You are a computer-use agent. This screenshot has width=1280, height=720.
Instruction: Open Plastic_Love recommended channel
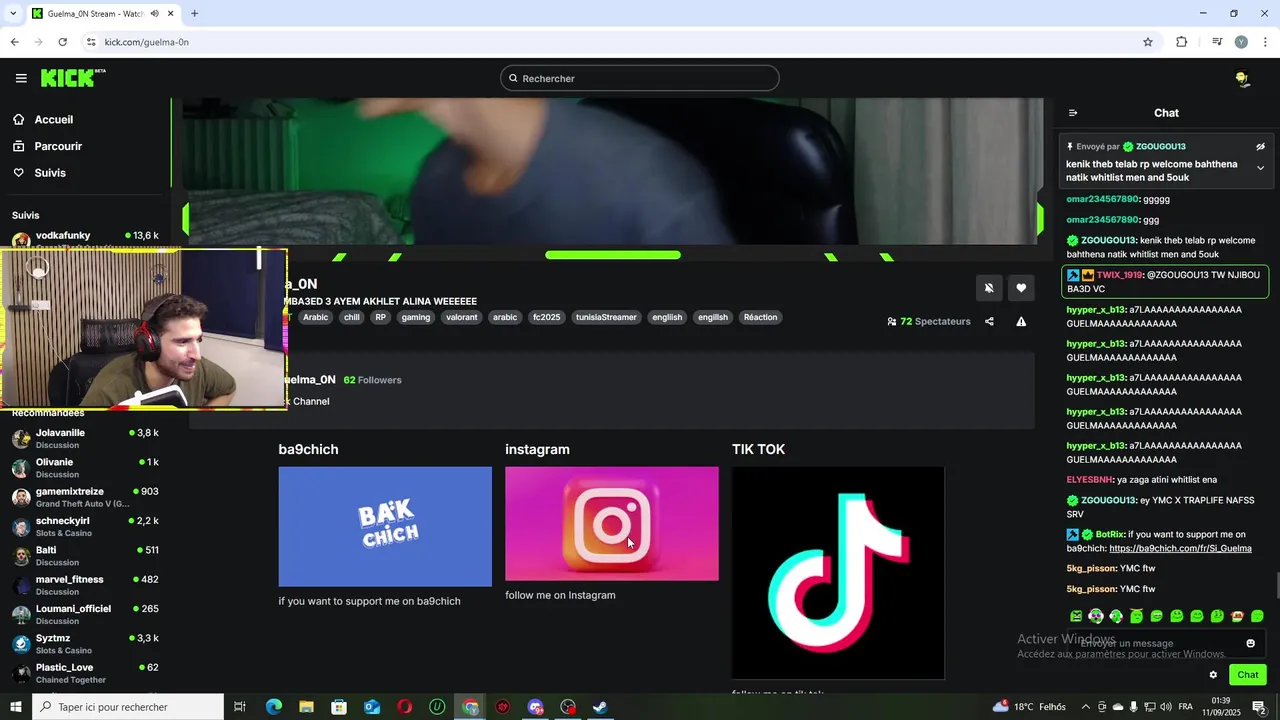point(85,673)
